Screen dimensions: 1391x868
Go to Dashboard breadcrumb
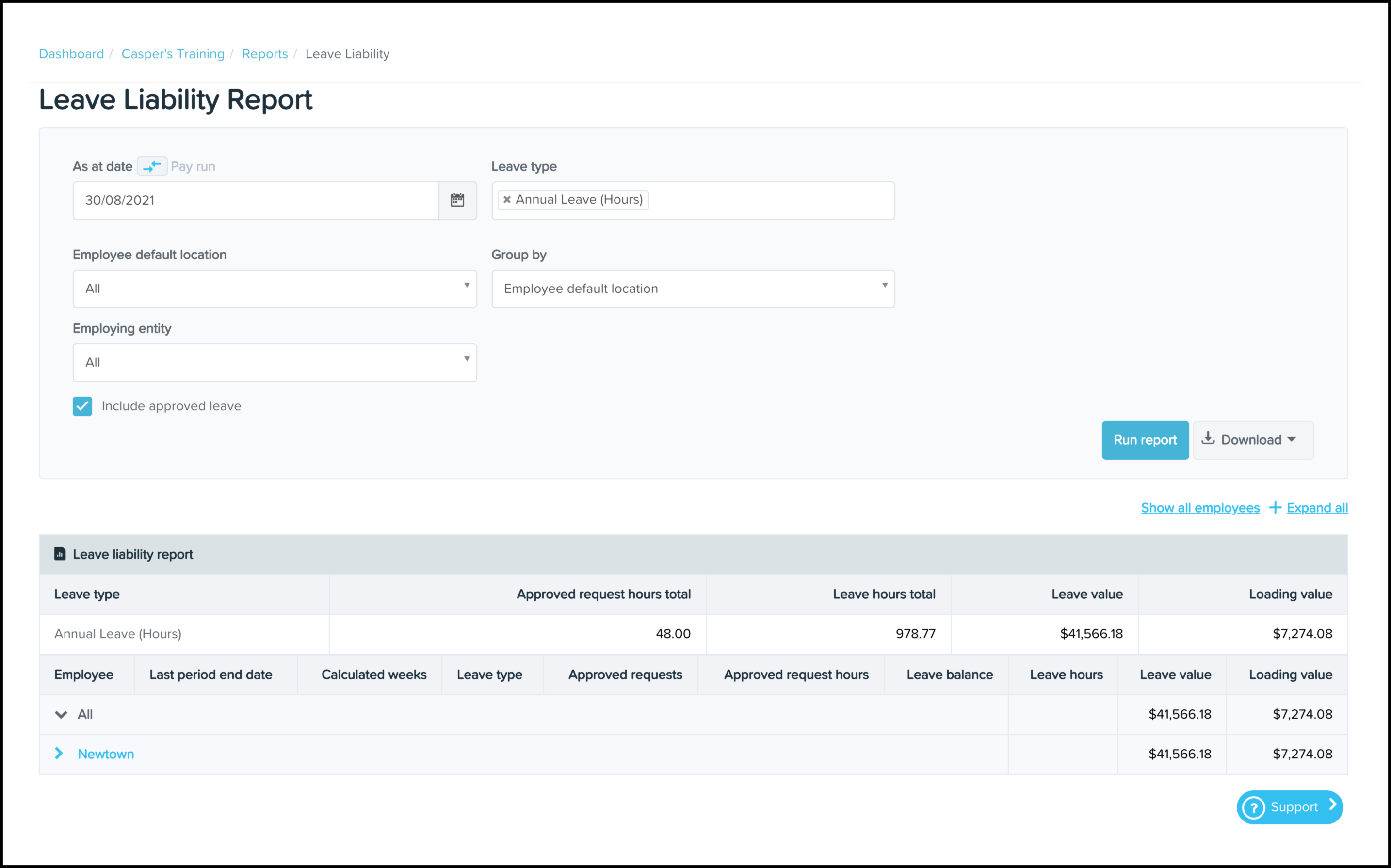[71, 54]
